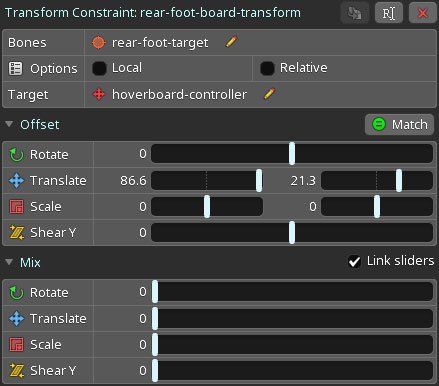Click the rename constraint icon button
The height and width of the screenshot is (386, 439).
click(389, 13)
